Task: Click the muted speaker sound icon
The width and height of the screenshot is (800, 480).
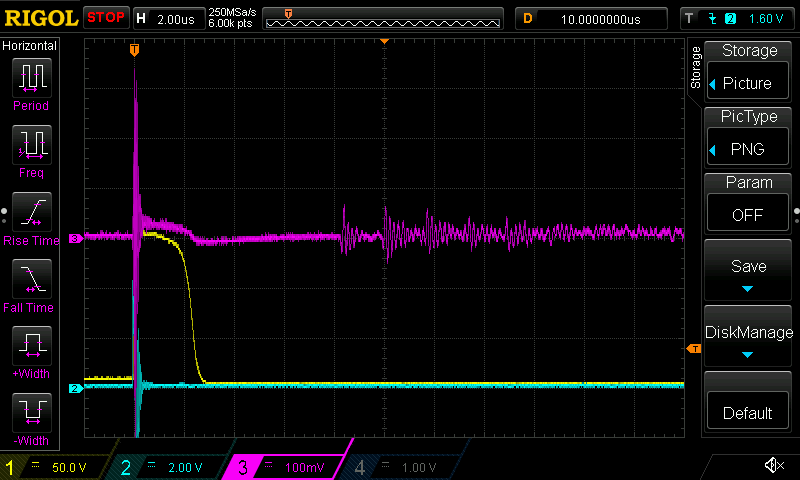Action: coord(774,465)
